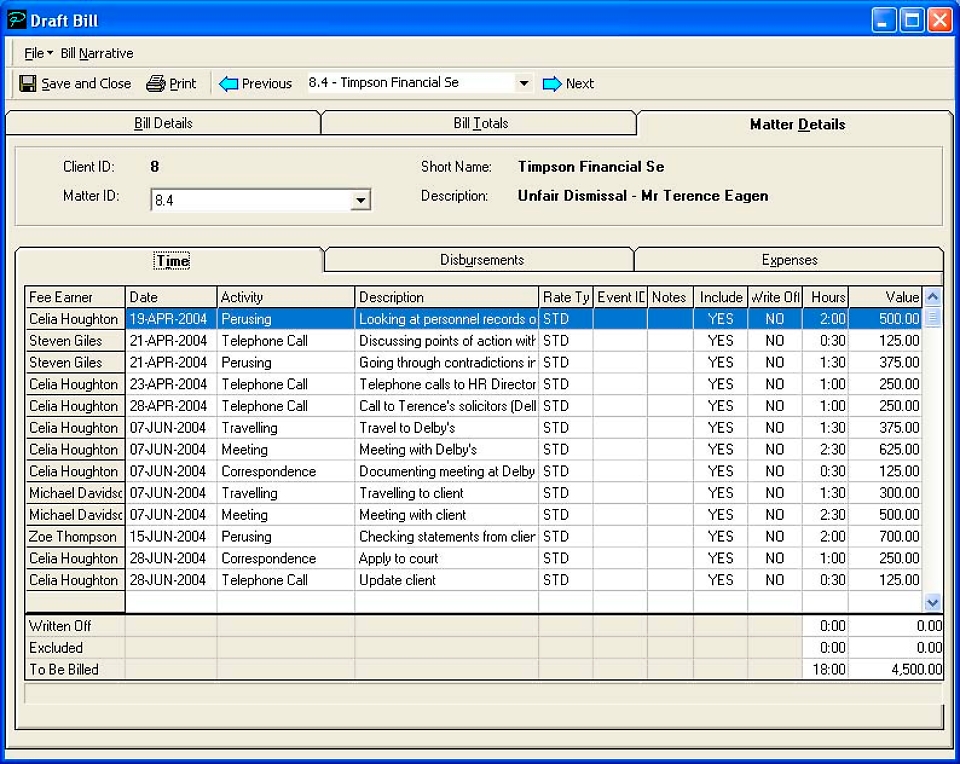Toggle Write Off NO for Travelling to client
The width and height of the screenshot is (960, 764).
click(774, 493)
